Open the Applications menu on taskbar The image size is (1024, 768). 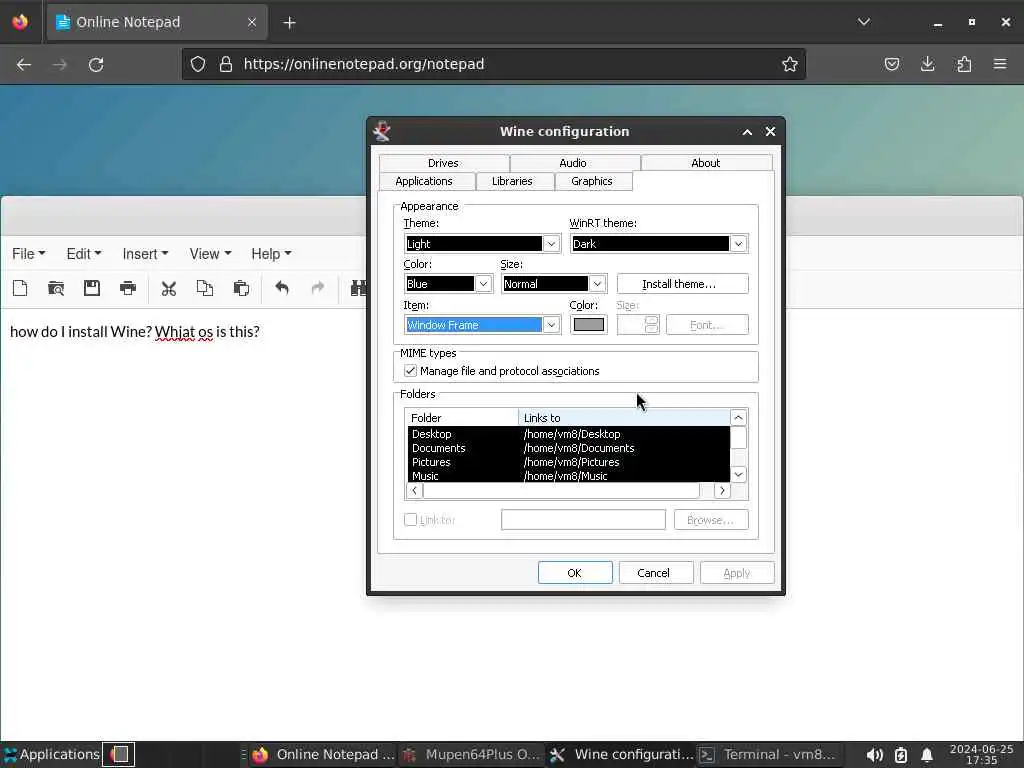tap(51, 754)
